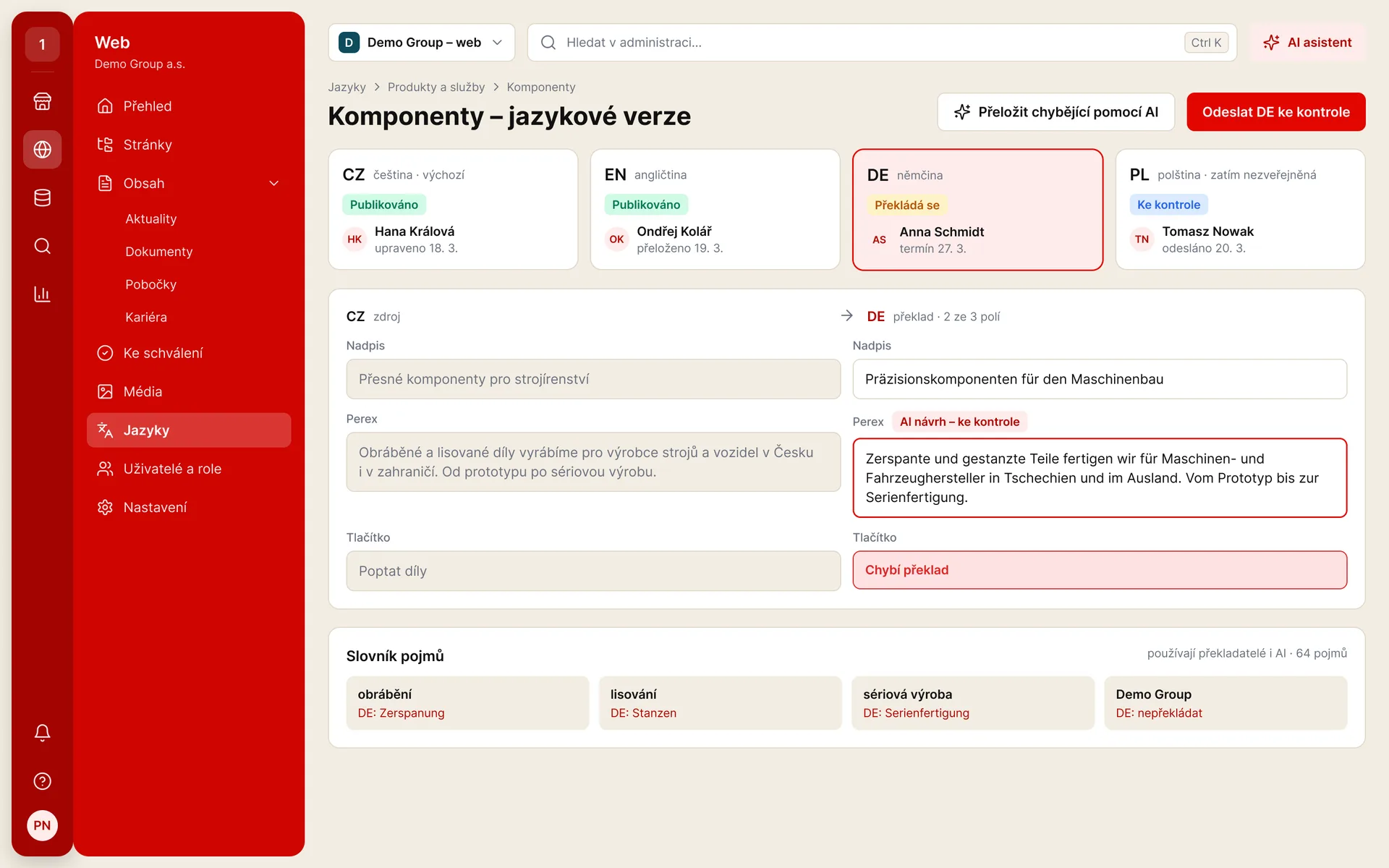
Task: Select the globe web module icon
Action: (42, 150)
